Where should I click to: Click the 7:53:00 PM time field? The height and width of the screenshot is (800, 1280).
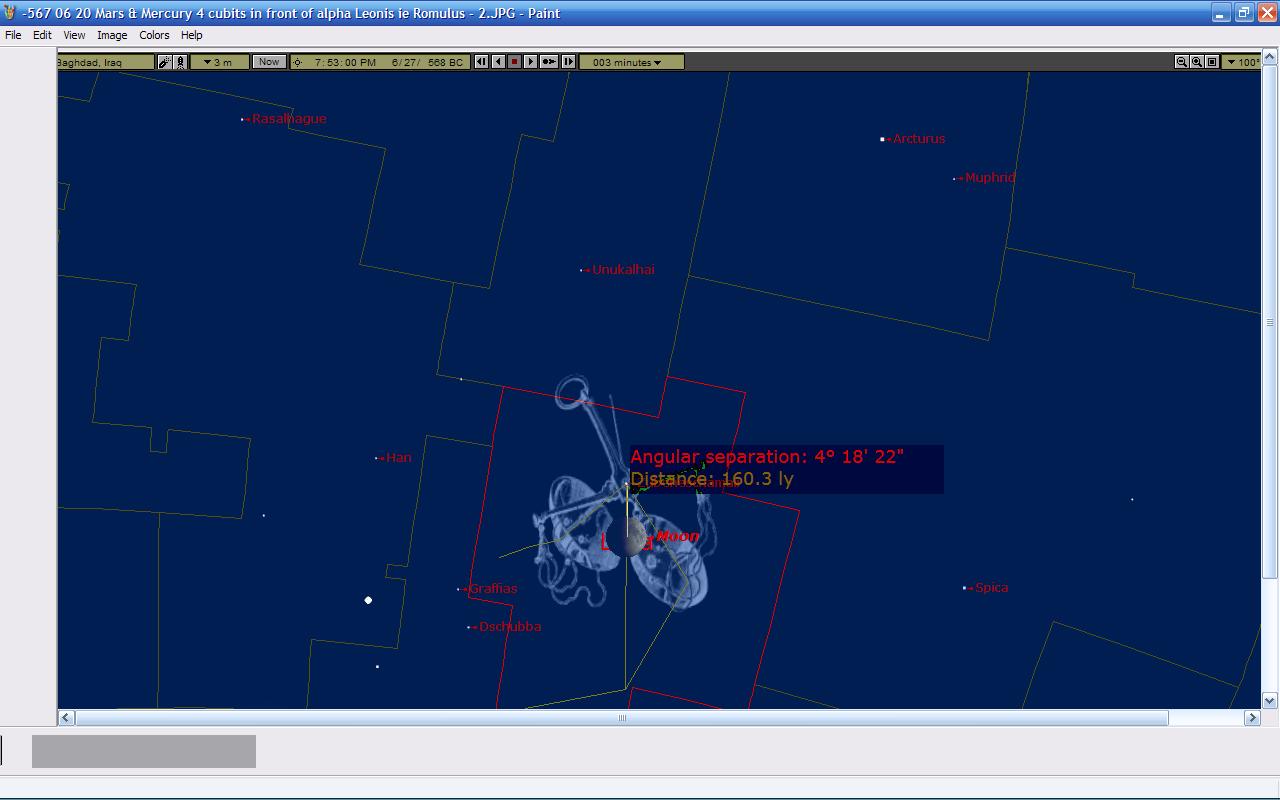[345, 62]
